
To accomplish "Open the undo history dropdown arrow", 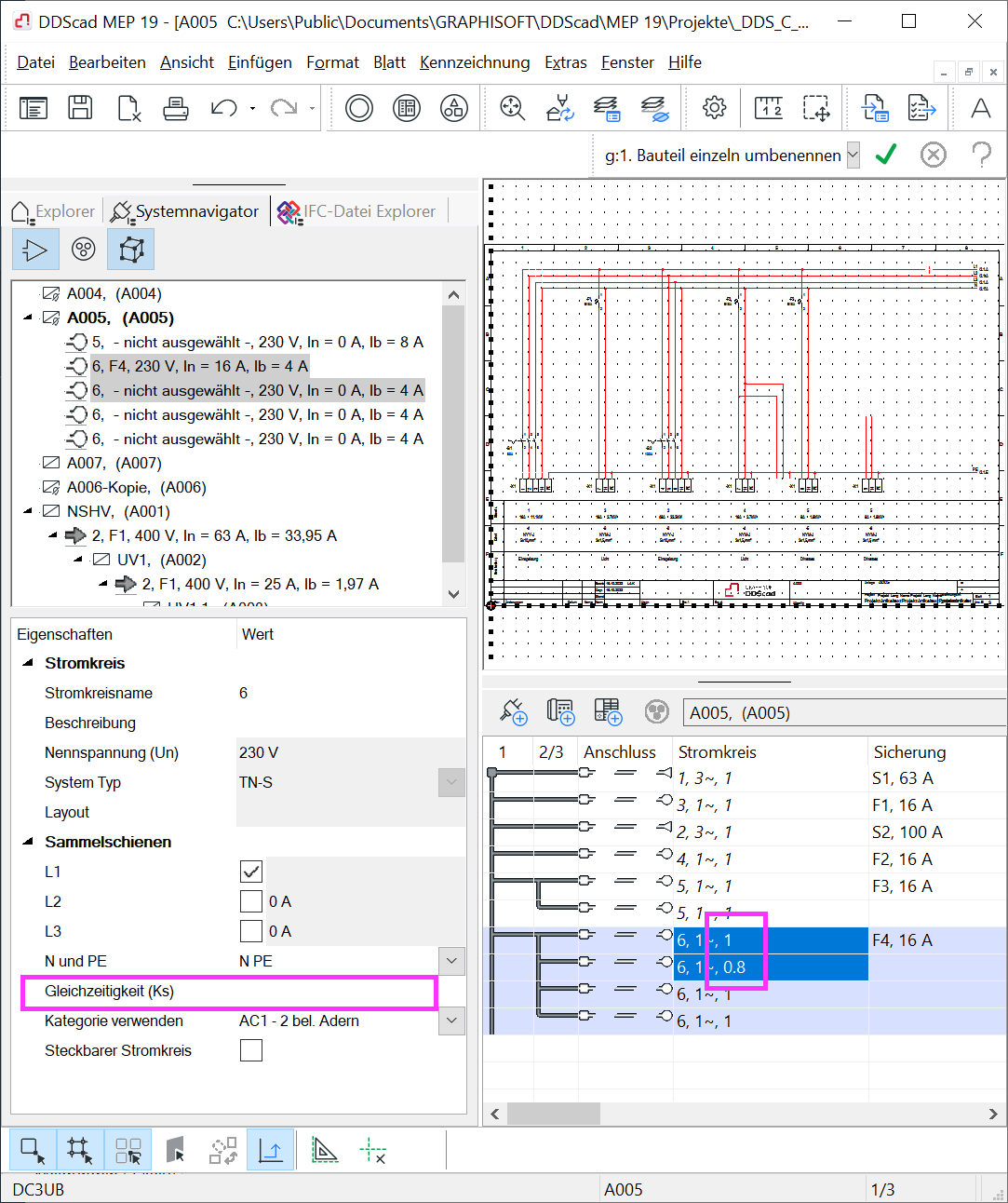I will point(252,109).
